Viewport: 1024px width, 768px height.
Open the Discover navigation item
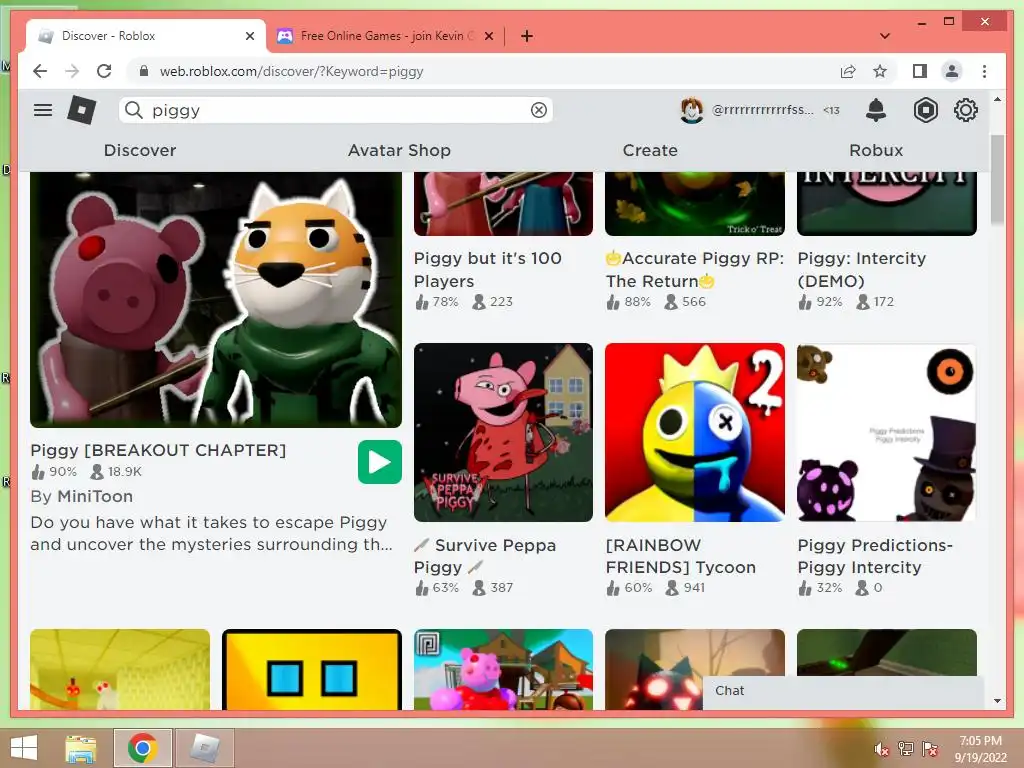tap(140, 150)
